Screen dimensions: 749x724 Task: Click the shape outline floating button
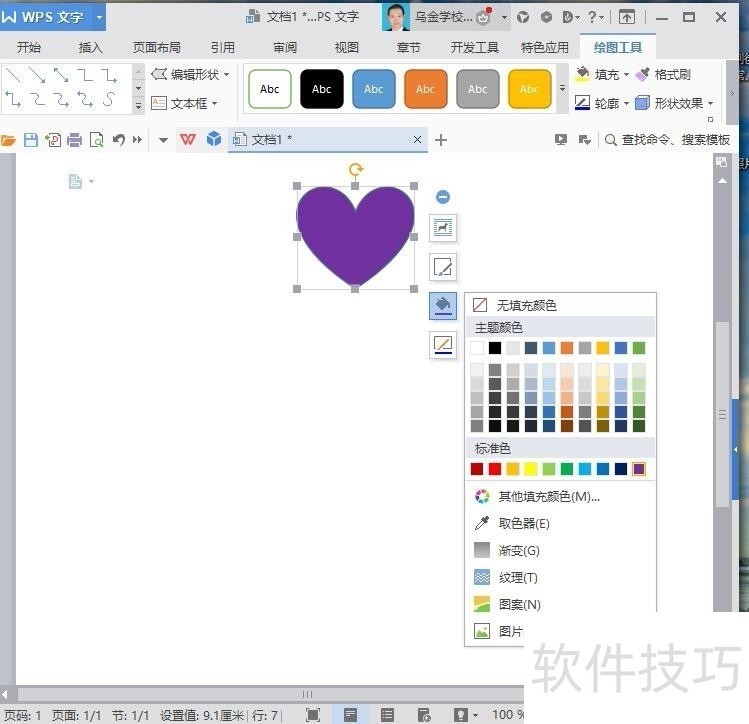443,344
